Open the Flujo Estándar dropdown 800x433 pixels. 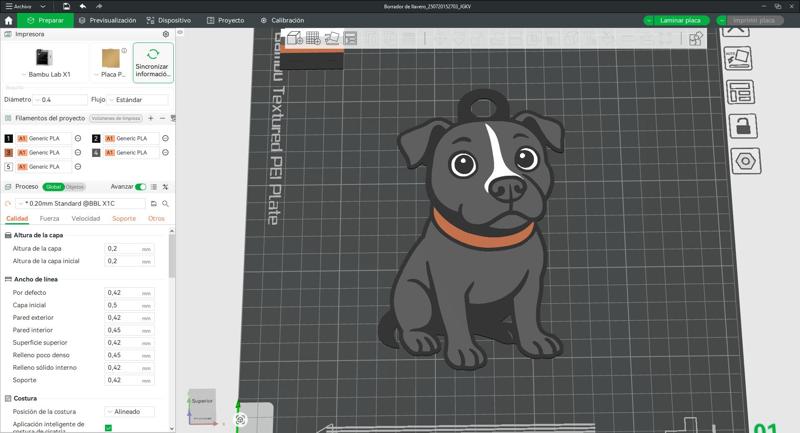(x=138, y=100)
